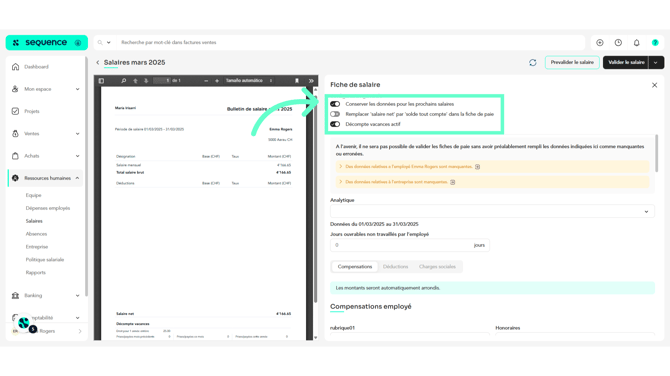Screen dimensions: 670x376
Task: Open Politique salariale in sidebar
Action: click(x=44, y=259)
